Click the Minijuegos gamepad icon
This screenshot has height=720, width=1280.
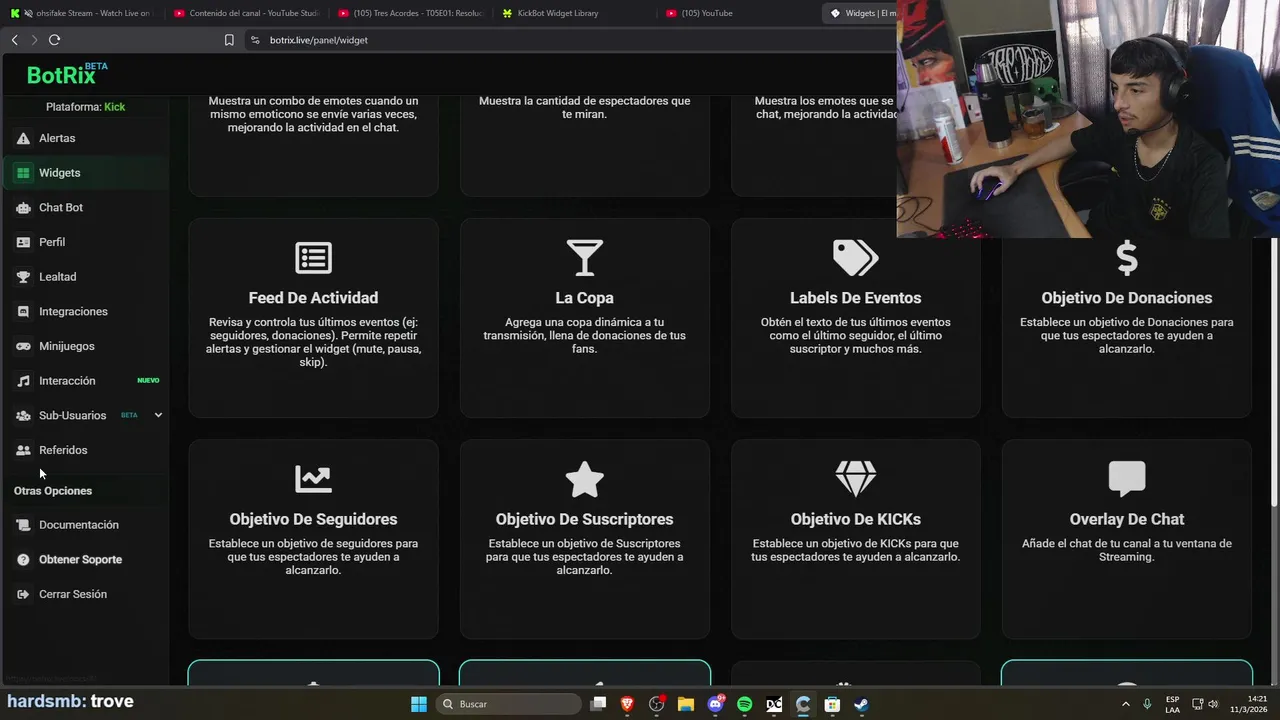click(23, 346)
